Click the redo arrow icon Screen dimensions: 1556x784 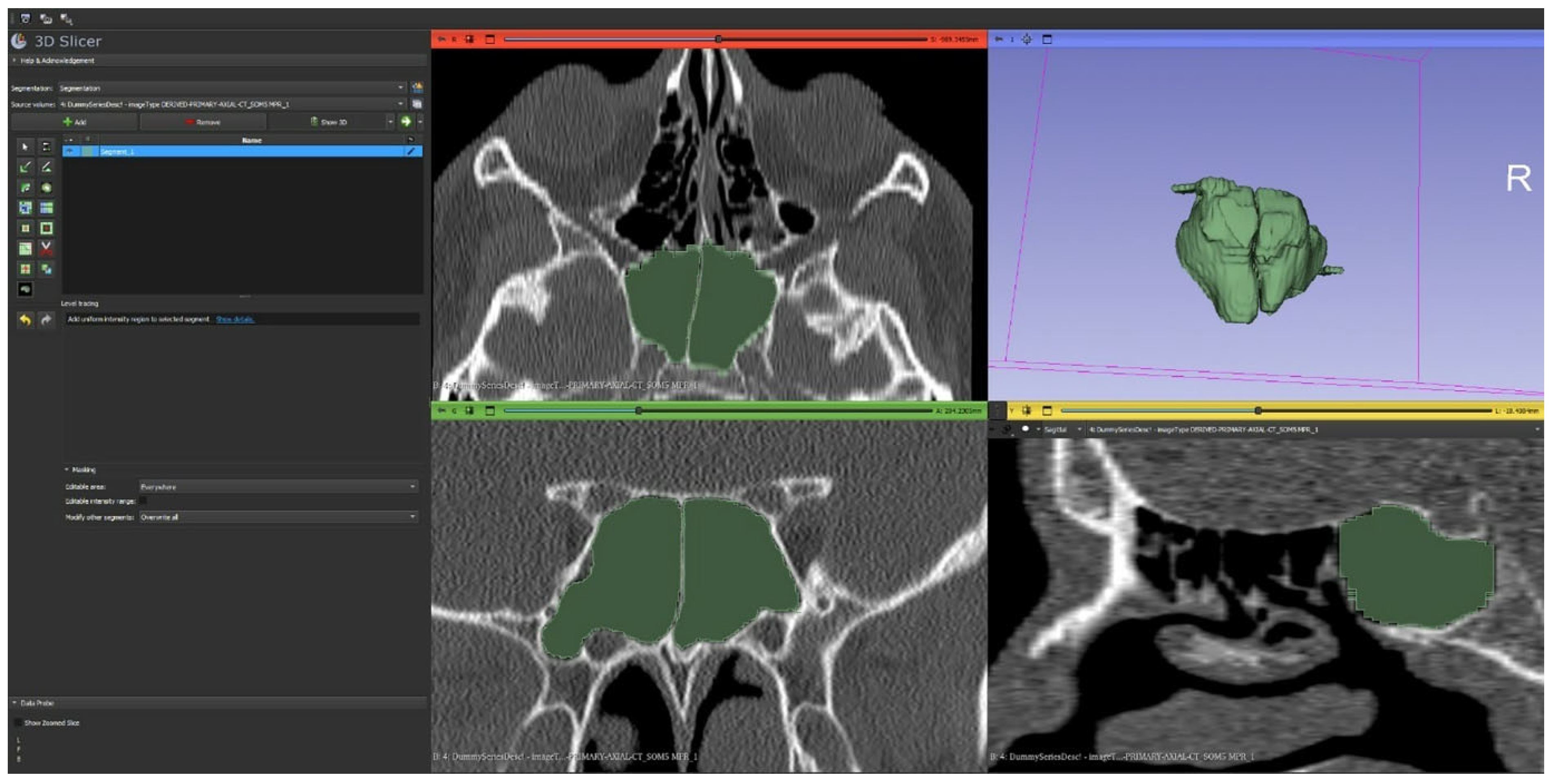pos(47,319)
